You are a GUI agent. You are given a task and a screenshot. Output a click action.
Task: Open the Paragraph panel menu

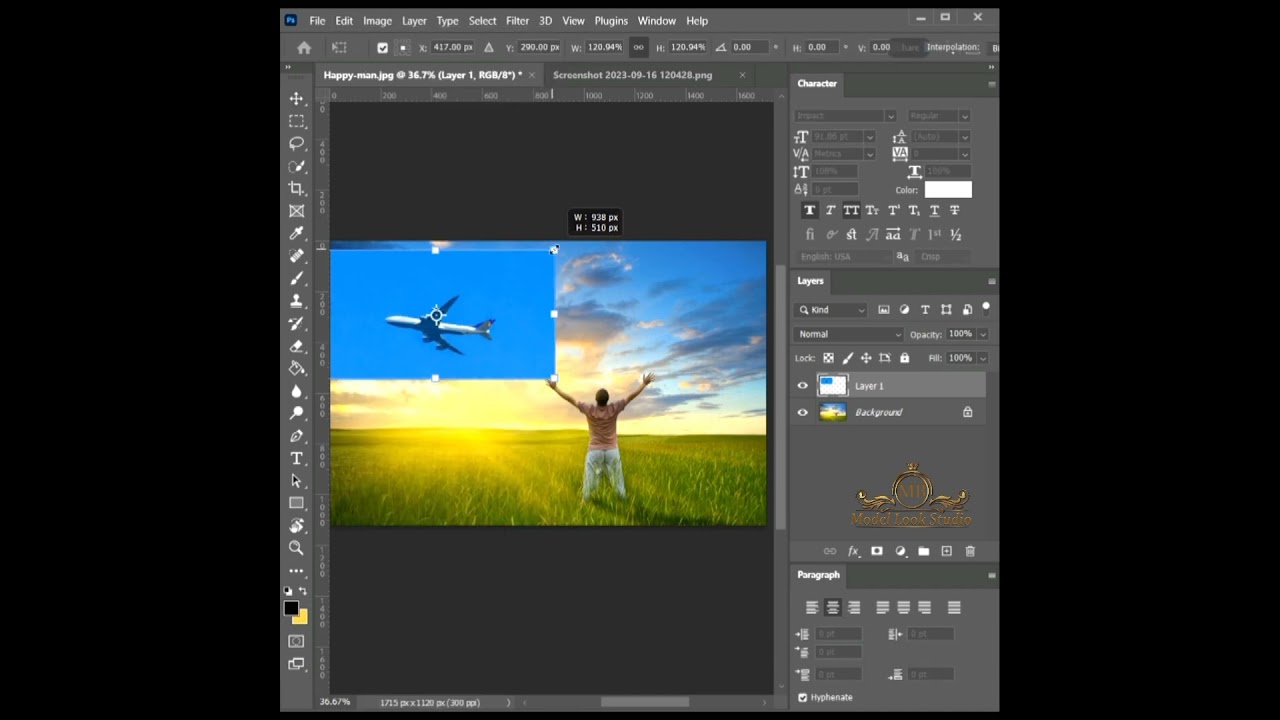(x=991, y=575)
